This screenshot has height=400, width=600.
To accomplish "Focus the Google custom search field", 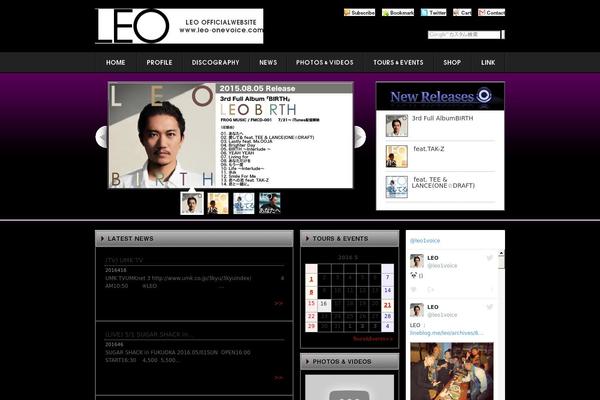I will (x=464, y=34).
